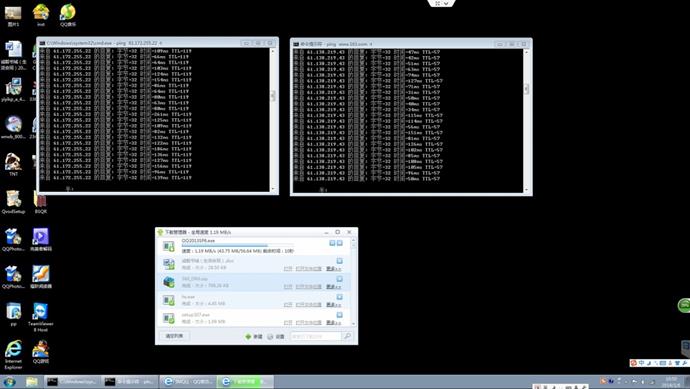Click the search input field in the download manager
Image resolution: width=690 pixels, height=389 pixels.
(316, 337)
